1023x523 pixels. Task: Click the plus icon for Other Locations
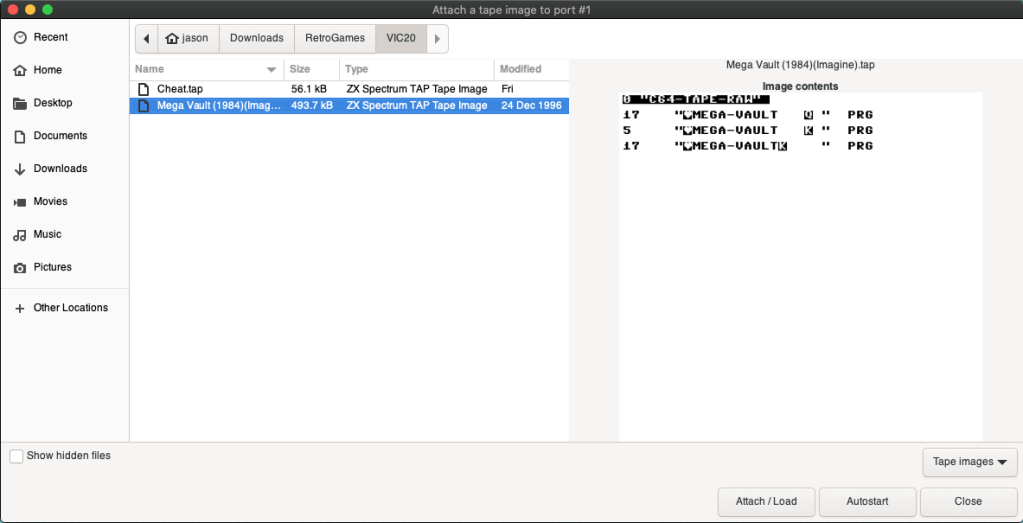(x=19, y=308)
